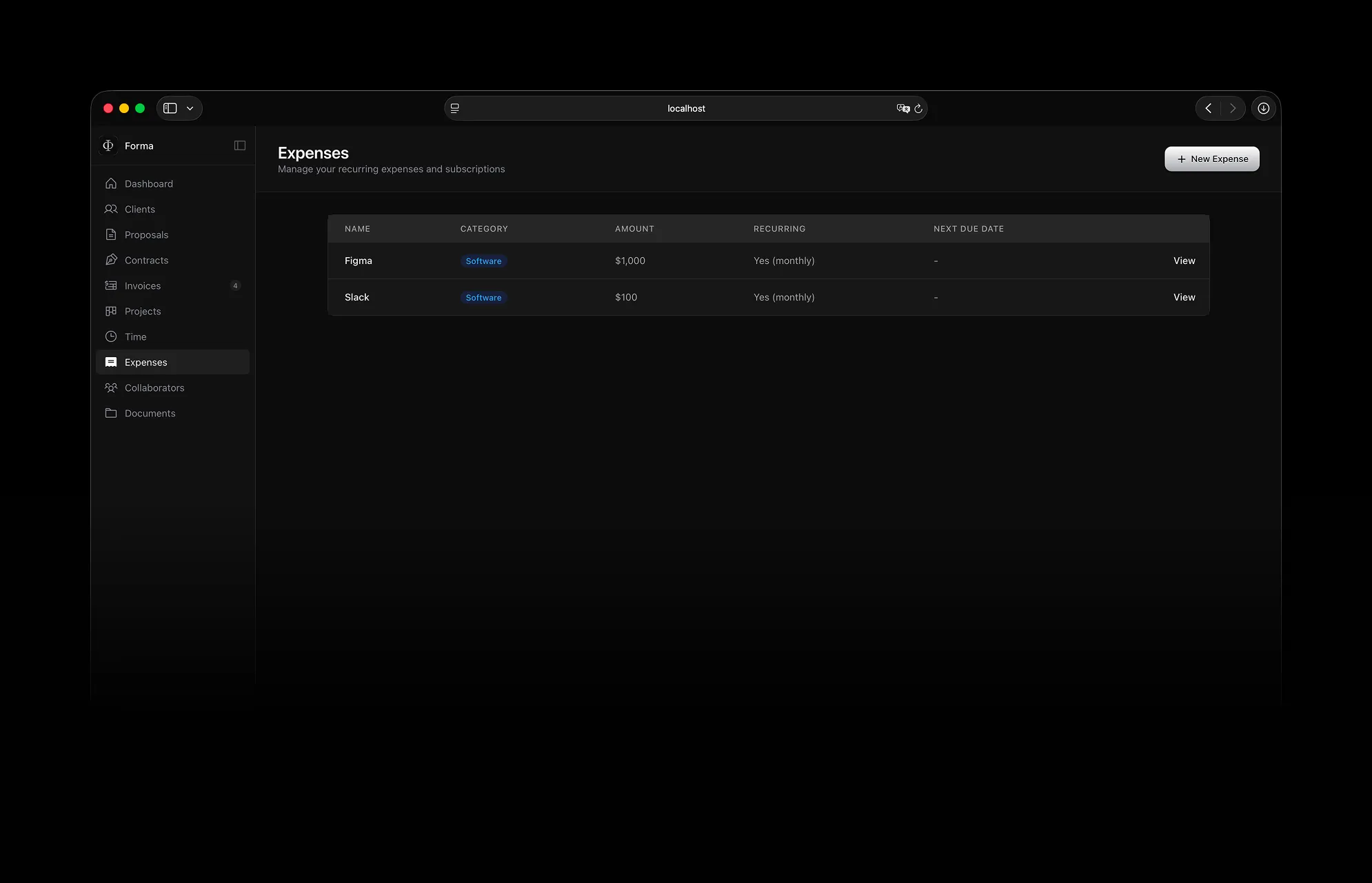Click the Invoices dollar-receipt icon
1372x883 pixels.
111,285
